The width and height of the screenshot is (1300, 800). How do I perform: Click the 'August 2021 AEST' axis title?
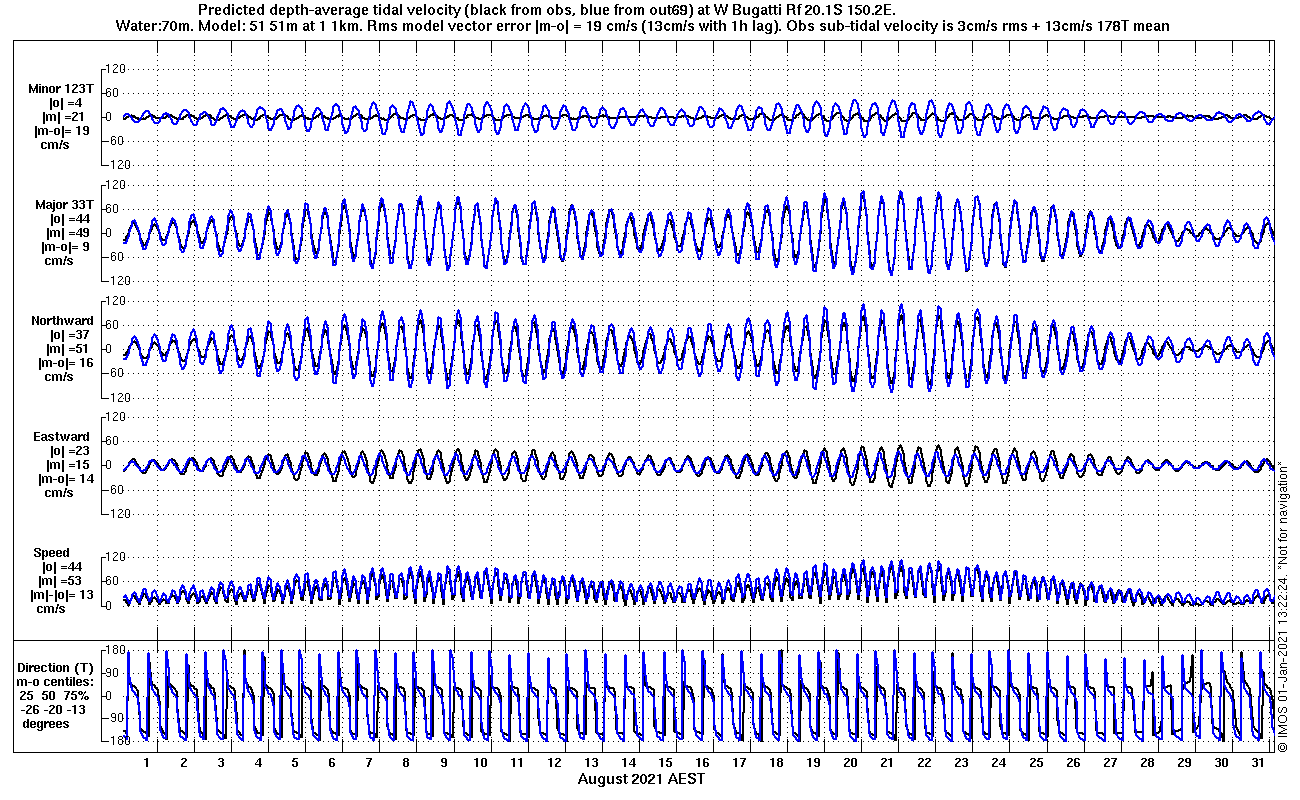click(641, 778)
